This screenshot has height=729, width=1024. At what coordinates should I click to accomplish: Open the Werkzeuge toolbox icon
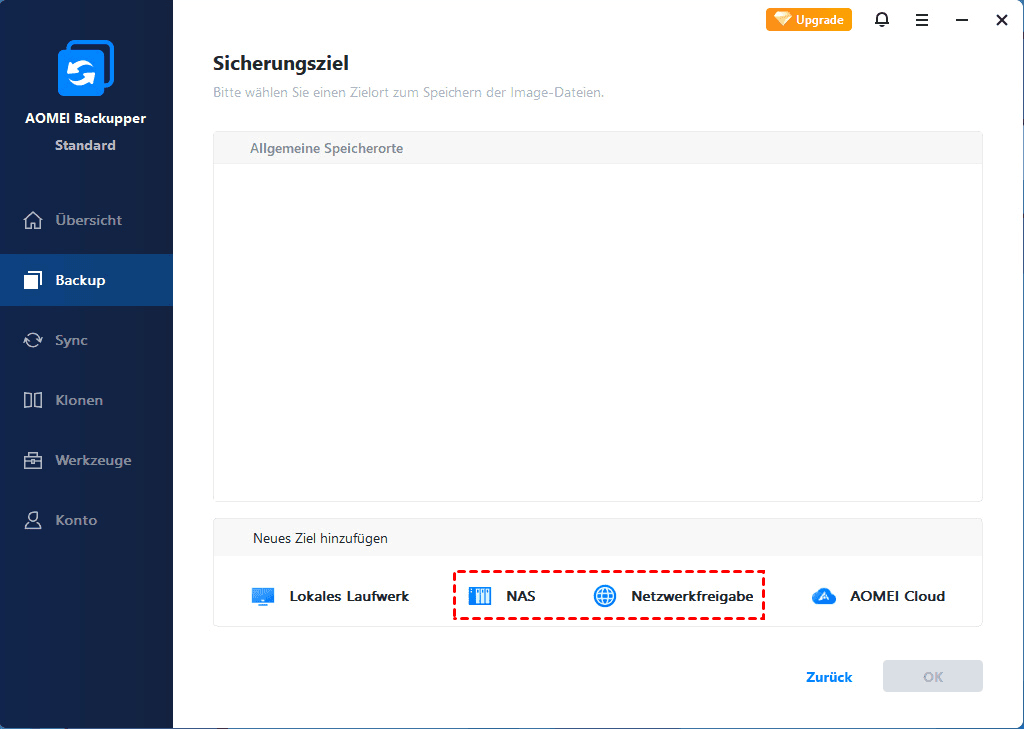click(33, 460)
